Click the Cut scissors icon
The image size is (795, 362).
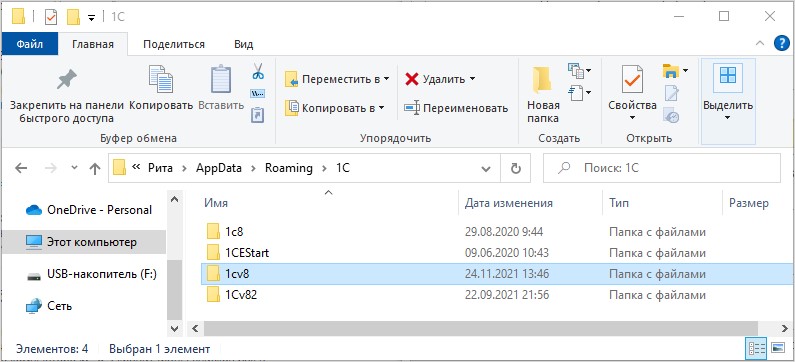[x=258, y=71]
